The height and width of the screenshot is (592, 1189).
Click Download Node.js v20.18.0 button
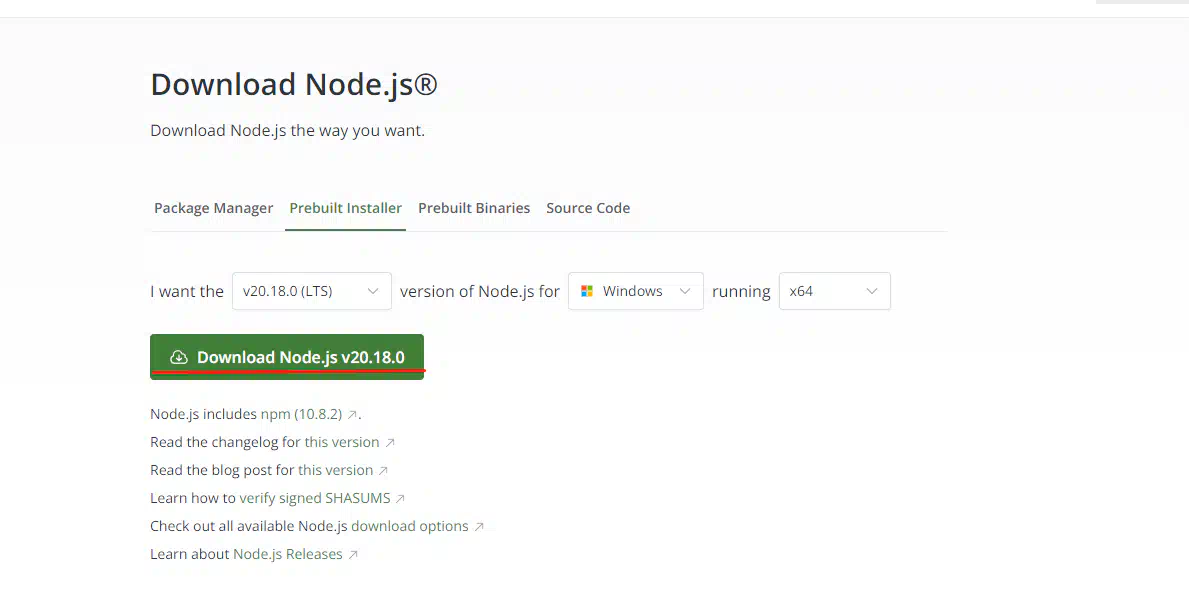click(287, 357)
